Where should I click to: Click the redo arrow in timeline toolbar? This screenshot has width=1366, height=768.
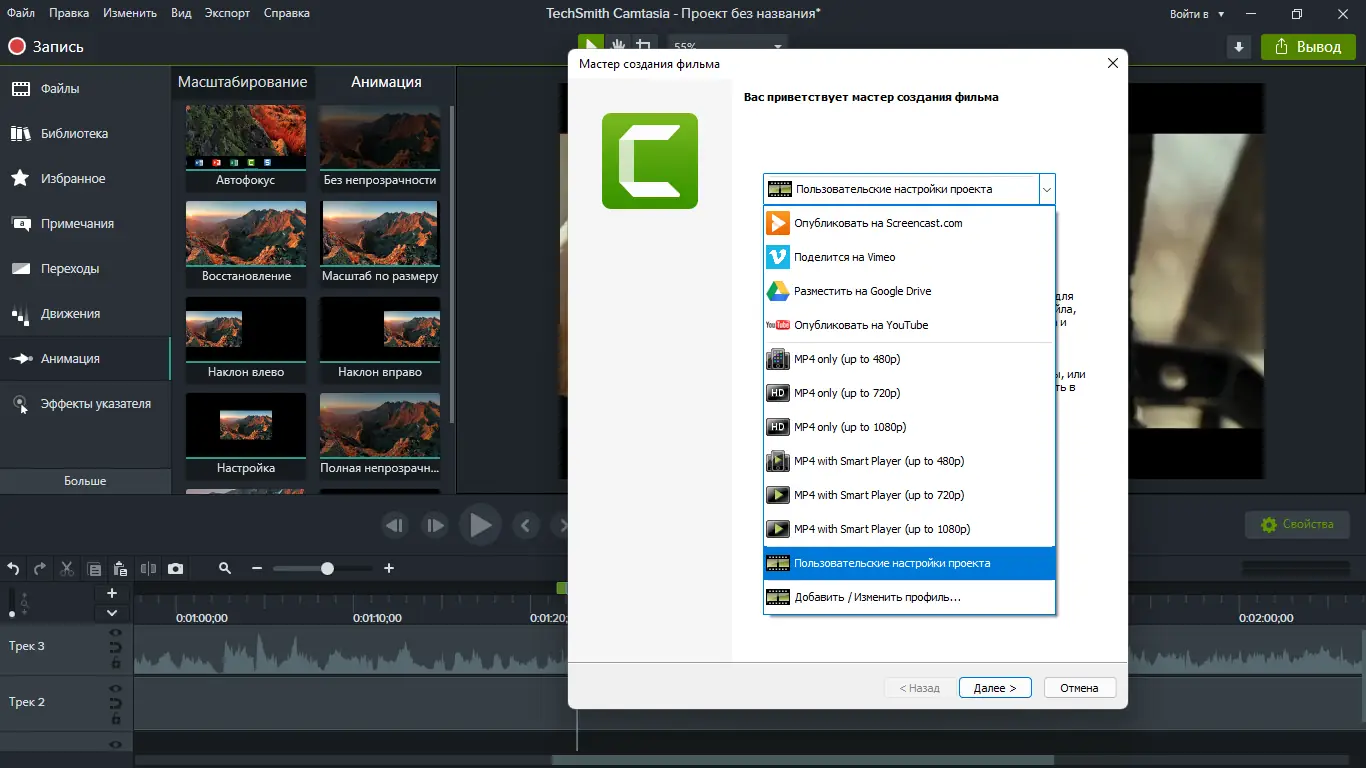tap(40, 568)
